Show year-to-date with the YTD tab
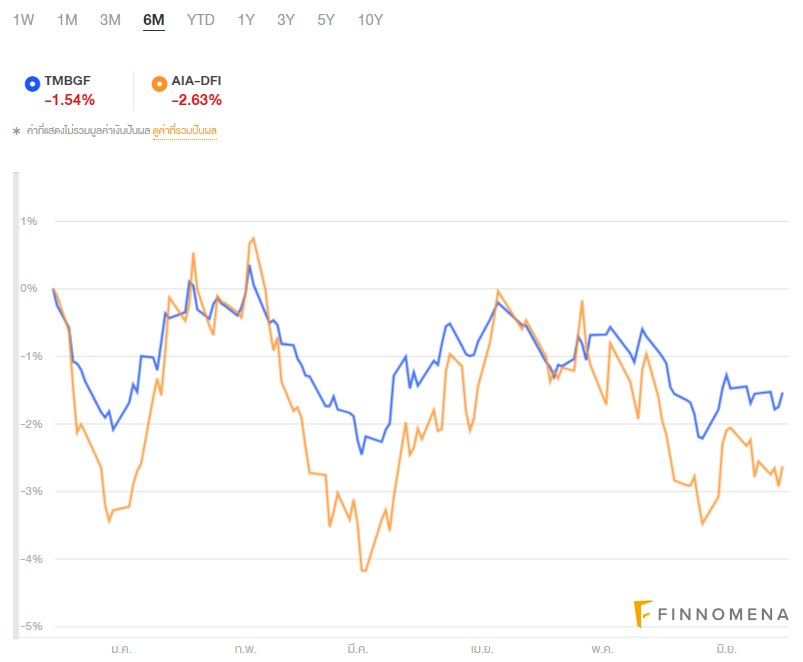This screenshot has width=803, height=662. (x=201, y=20)
